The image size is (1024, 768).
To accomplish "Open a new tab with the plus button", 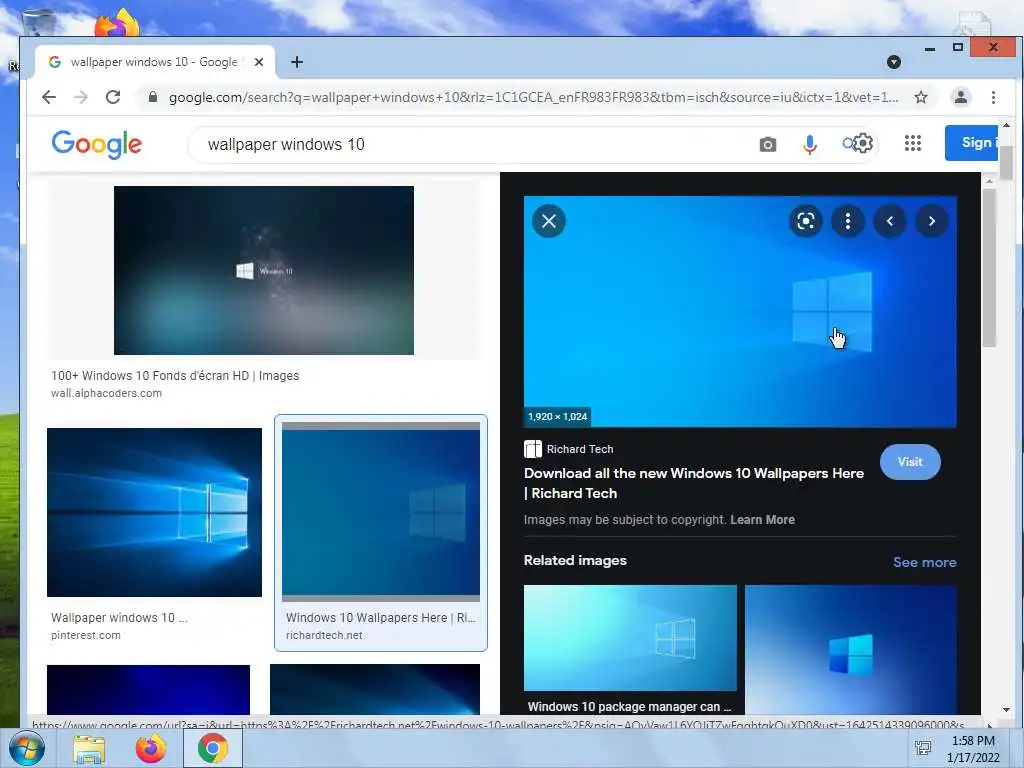I will click(296, 62).
